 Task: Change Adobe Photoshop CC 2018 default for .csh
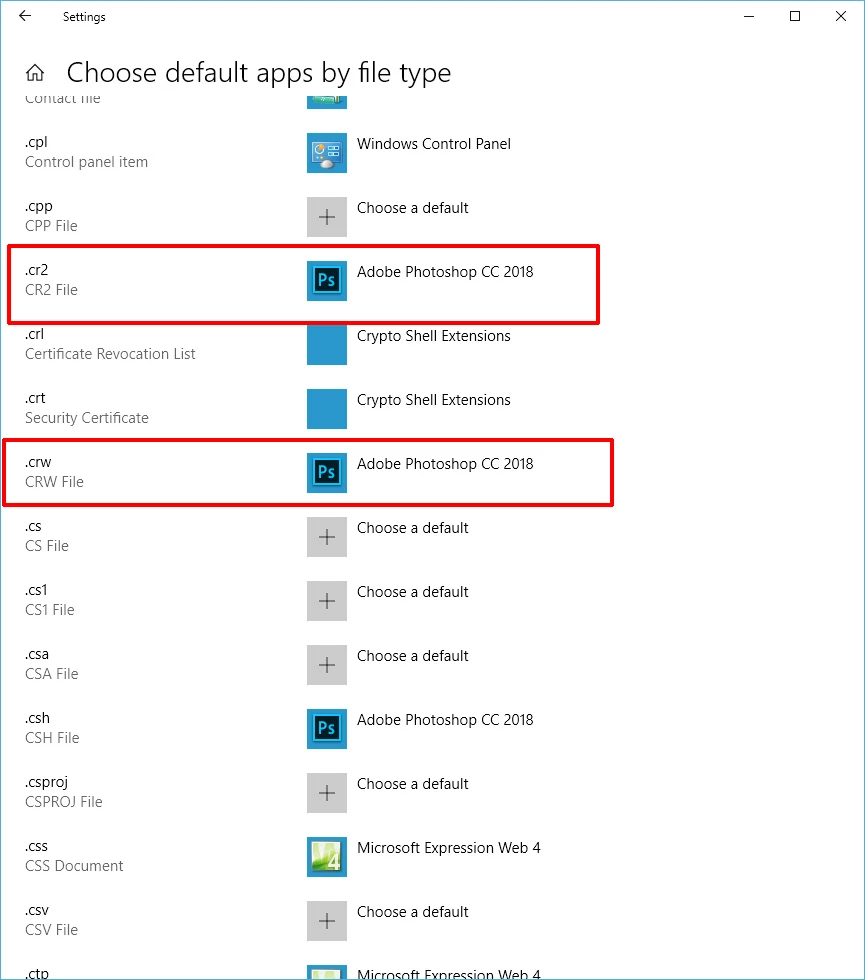pos(445,720)
